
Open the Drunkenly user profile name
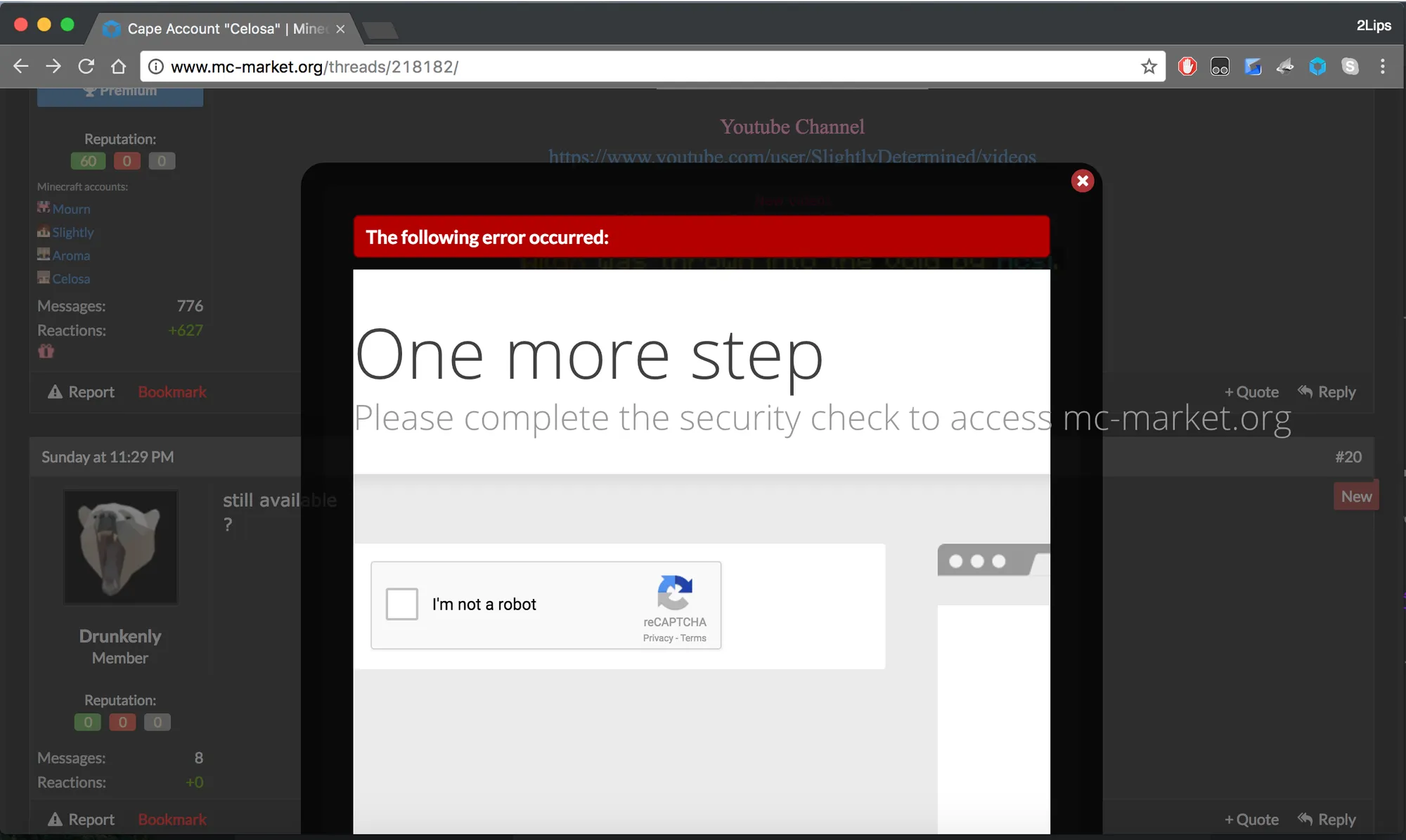click(120, 636)
